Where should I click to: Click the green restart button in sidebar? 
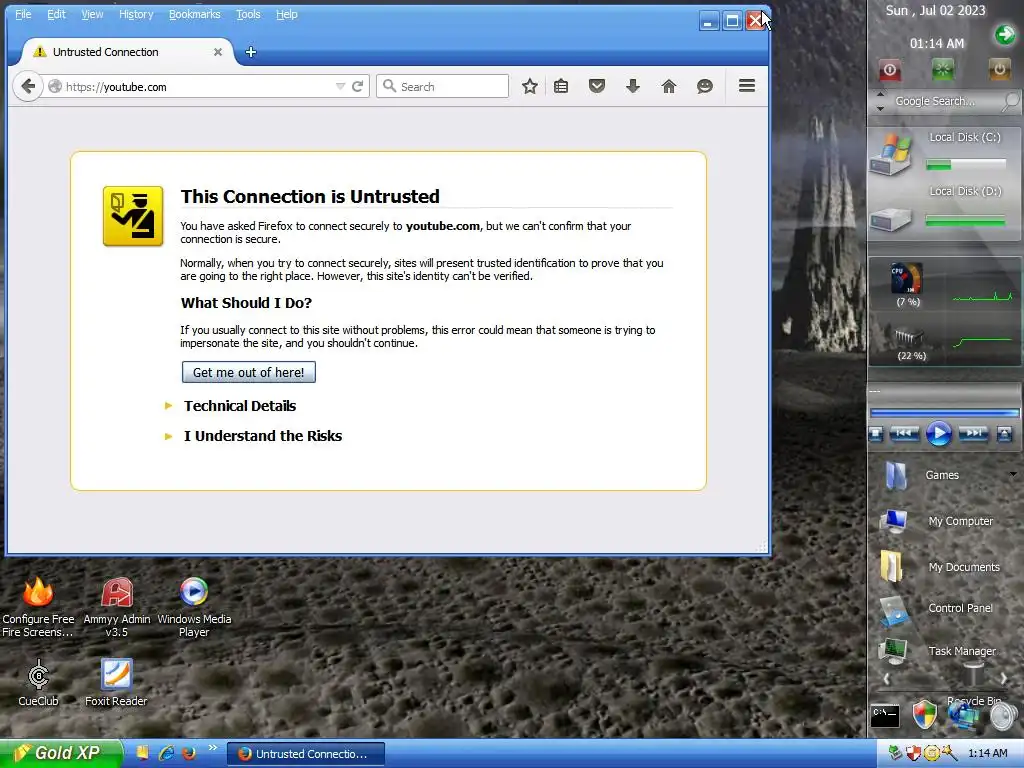coord(942,69)
